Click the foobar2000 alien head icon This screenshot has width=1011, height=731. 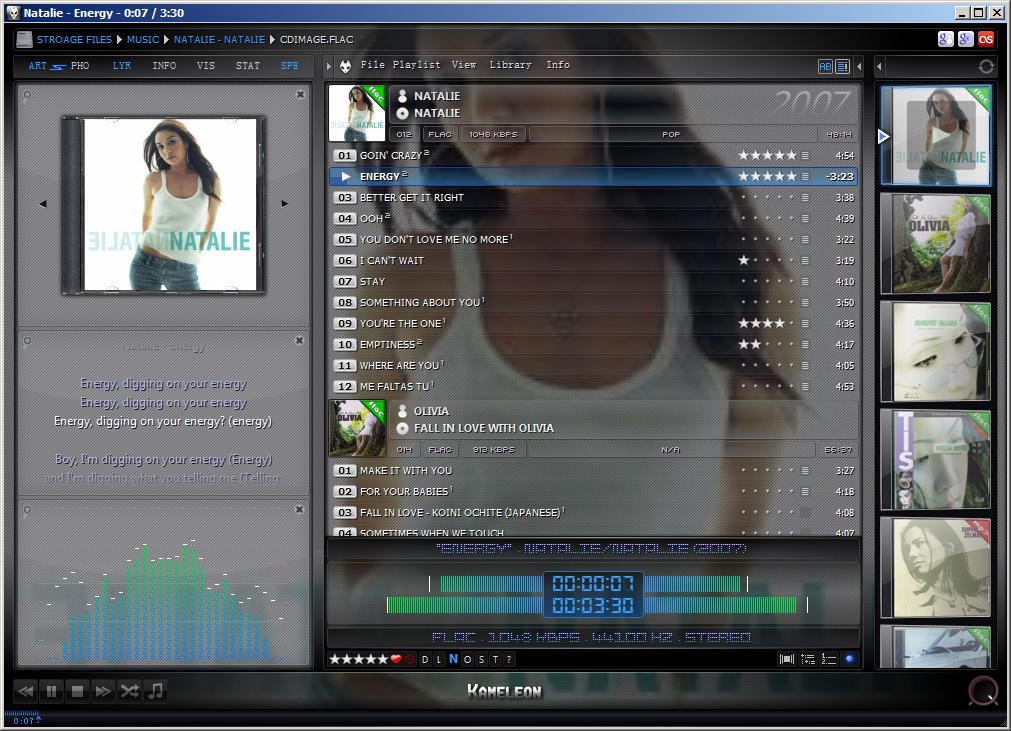tap(346, 66)
